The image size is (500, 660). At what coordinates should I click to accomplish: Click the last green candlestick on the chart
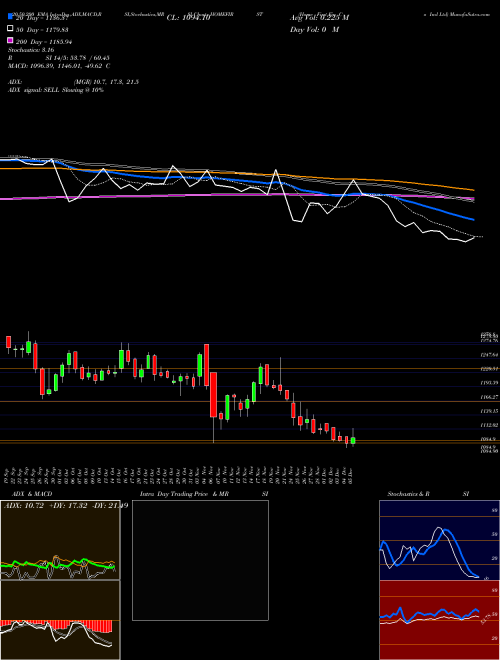click(353, 440)
